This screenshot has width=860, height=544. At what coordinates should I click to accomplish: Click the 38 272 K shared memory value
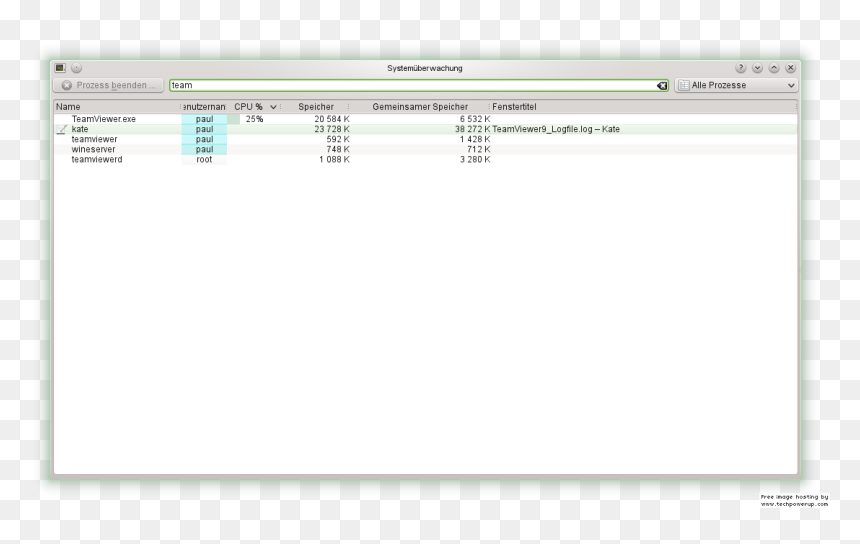(x=472, y=129)
